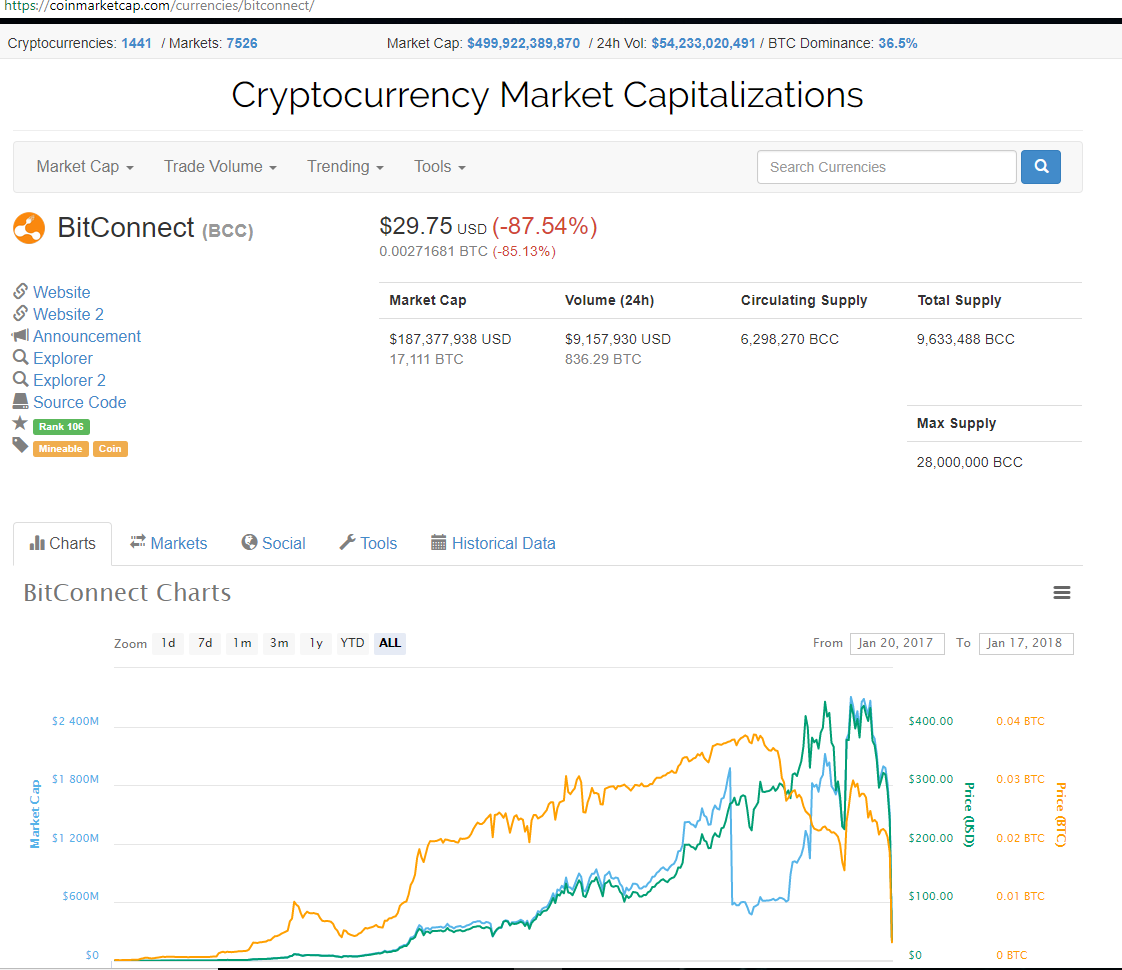Click the From date field Jan 20, 2017
This screenshot has height=970, width=1122.
pos(897,643)
